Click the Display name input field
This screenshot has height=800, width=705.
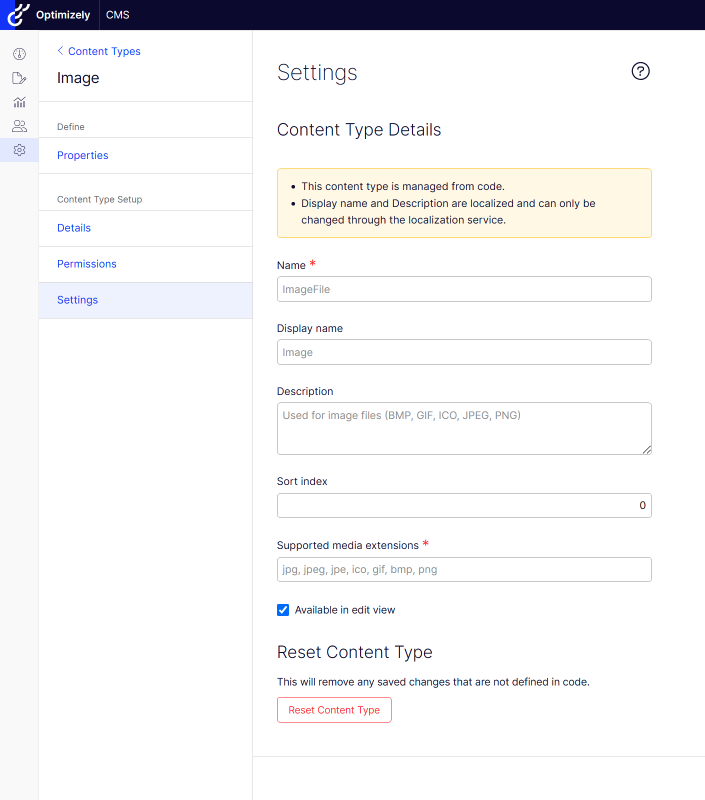pyautogui.click(x=464, y=352)
